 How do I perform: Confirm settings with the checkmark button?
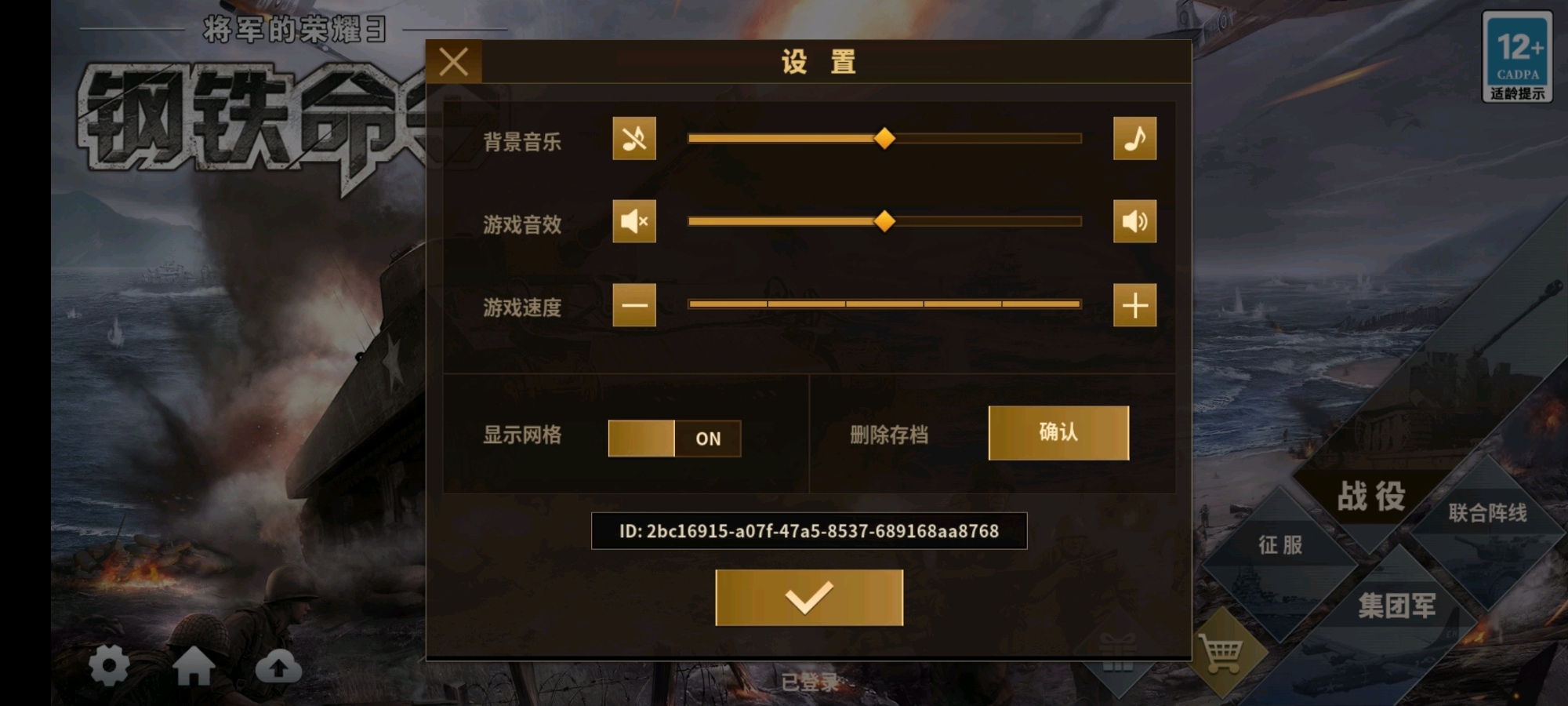pyautogui.click(x=809, y=598)
